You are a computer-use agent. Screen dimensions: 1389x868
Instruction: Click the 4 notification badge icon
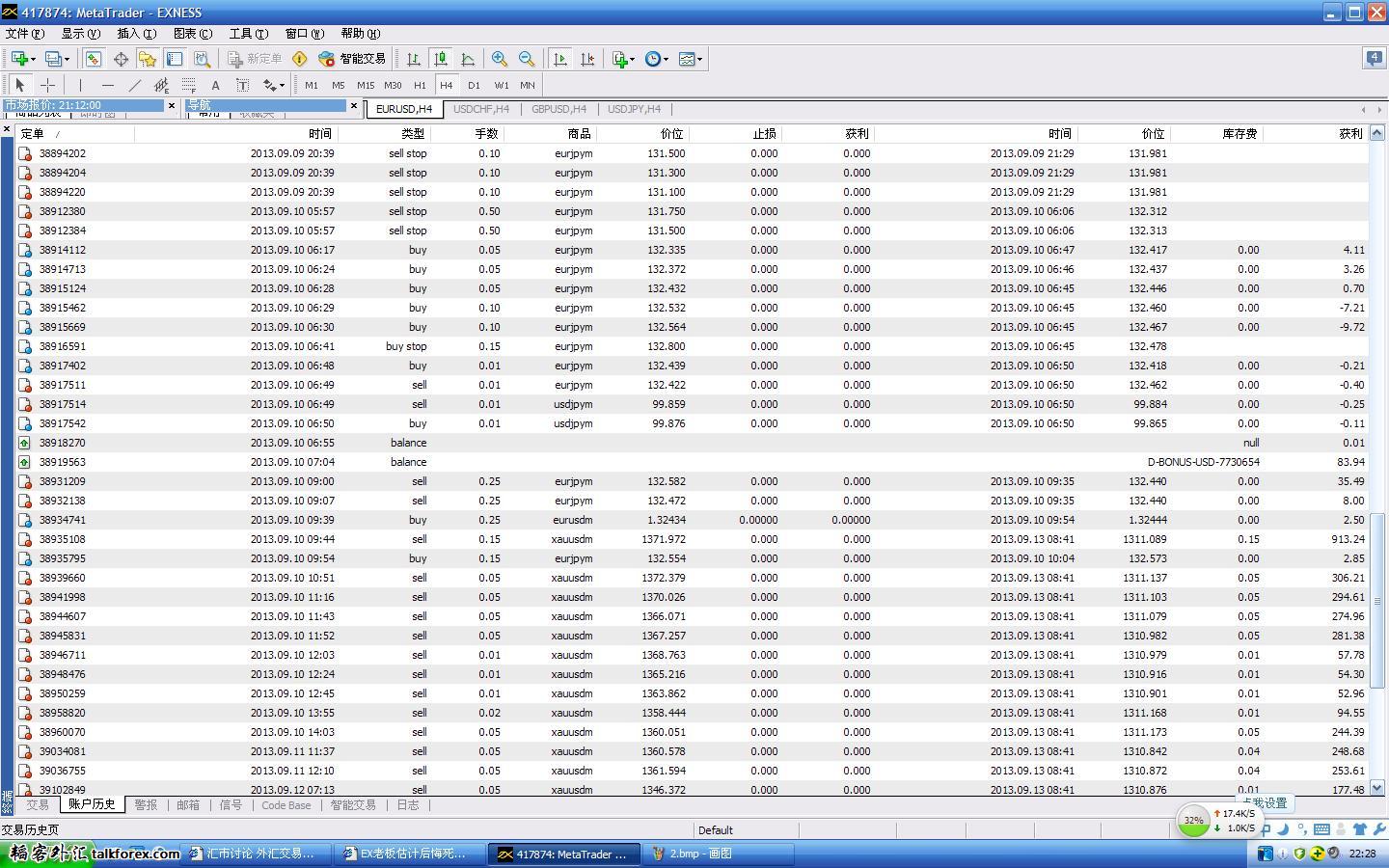click(1374, 59)
